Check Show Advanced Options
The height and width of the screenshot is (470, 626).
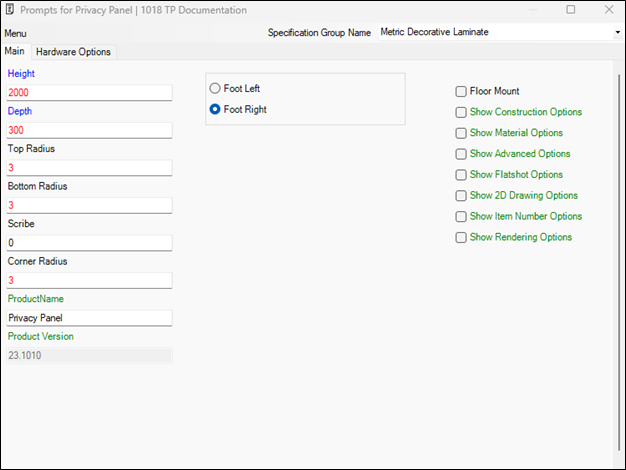point(461,154)
